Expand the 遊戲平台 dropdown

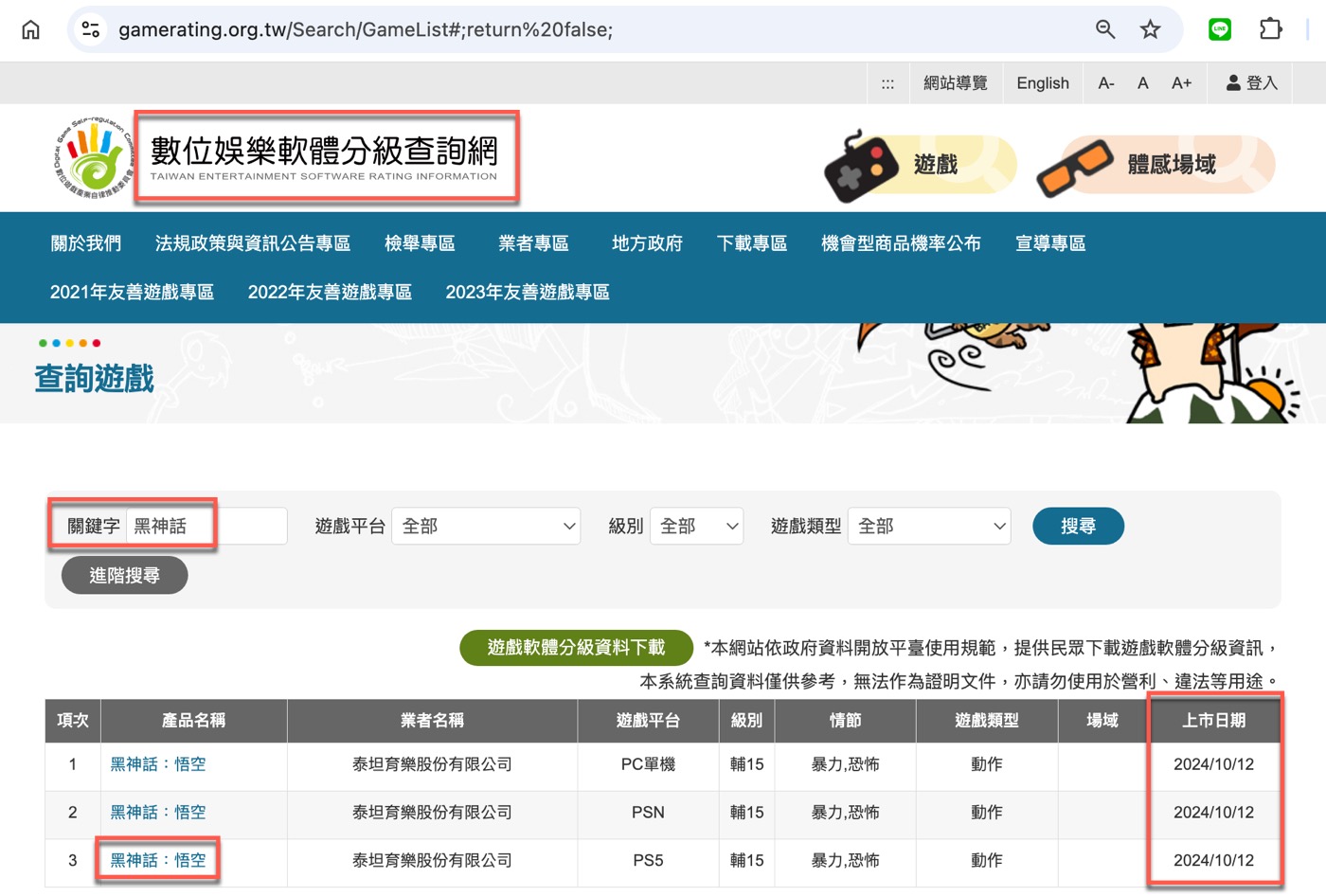[486, 526]
